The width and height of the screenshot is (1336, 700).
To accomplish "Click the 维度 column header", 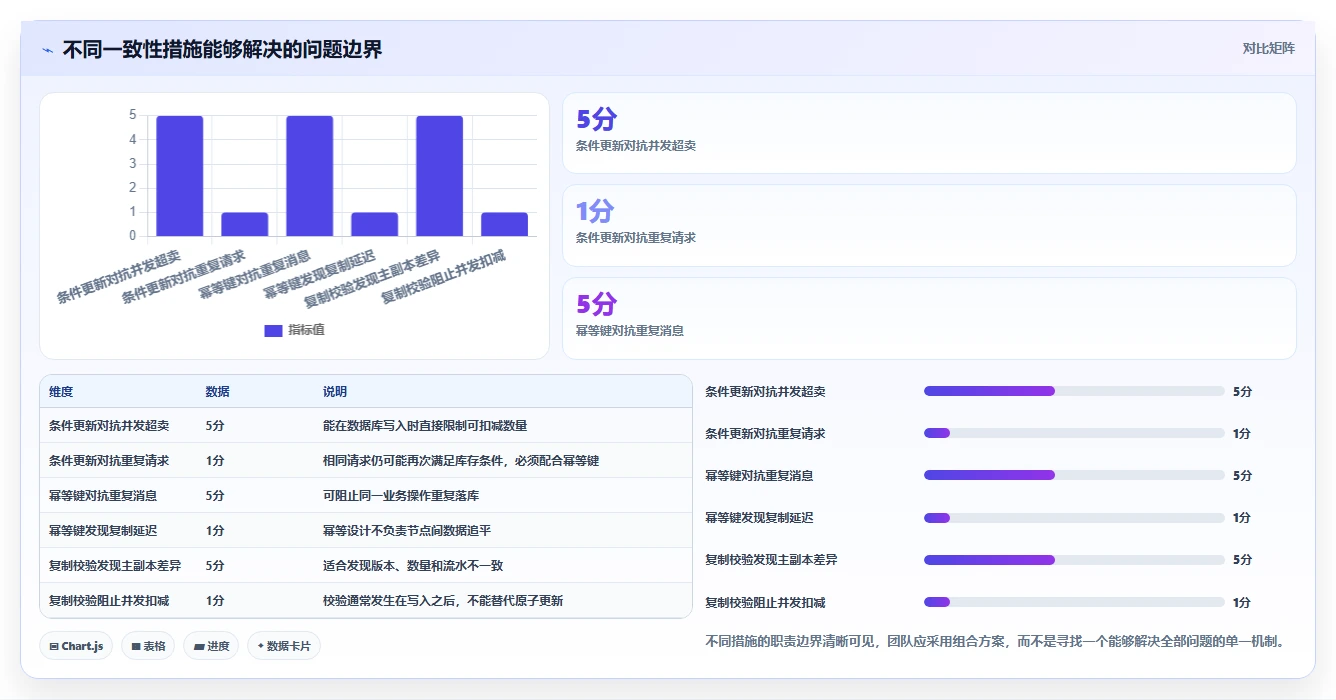I will 61,392.
